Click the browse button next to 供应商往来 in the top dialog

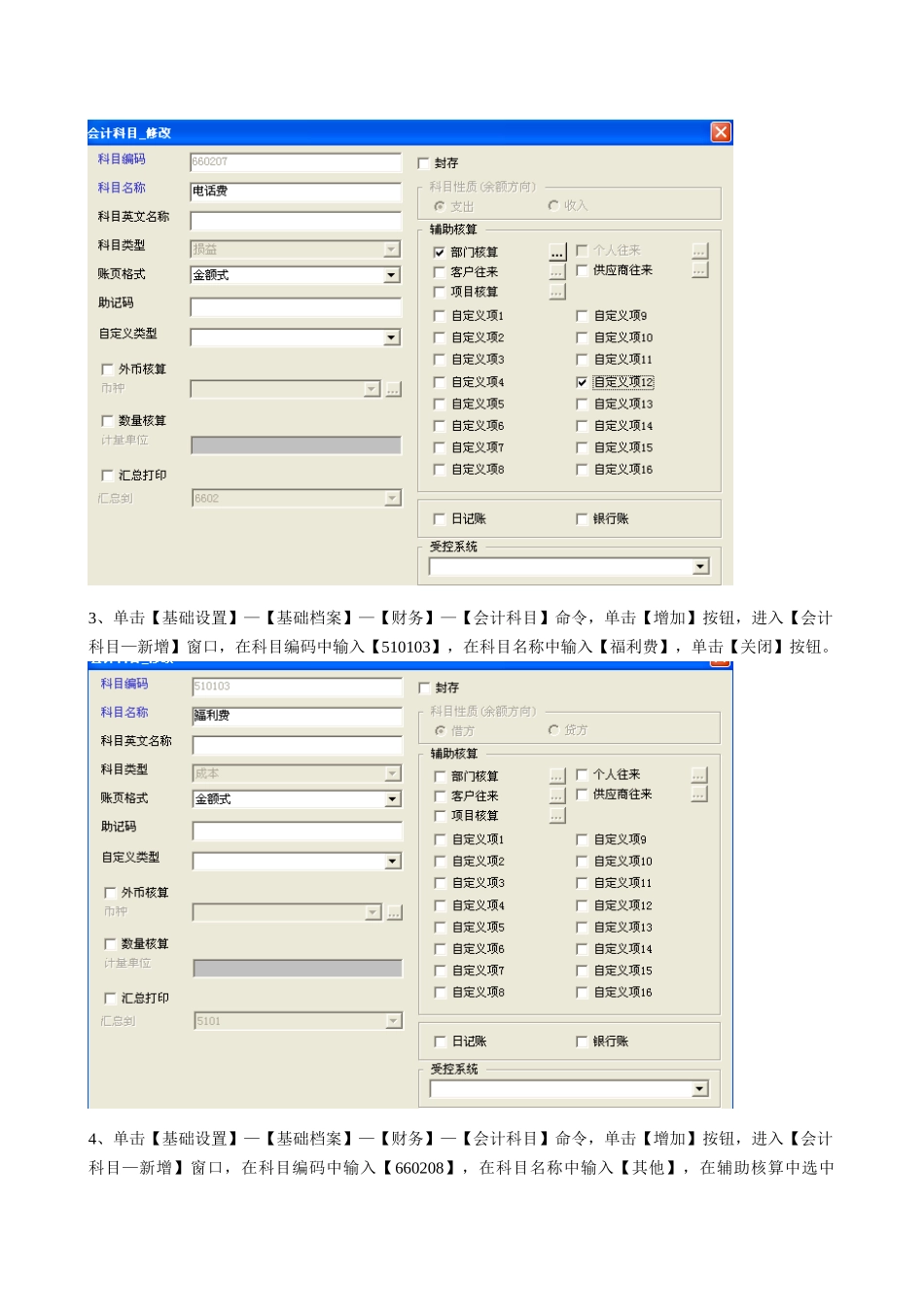pyautogui.click(x=699, y=270)
